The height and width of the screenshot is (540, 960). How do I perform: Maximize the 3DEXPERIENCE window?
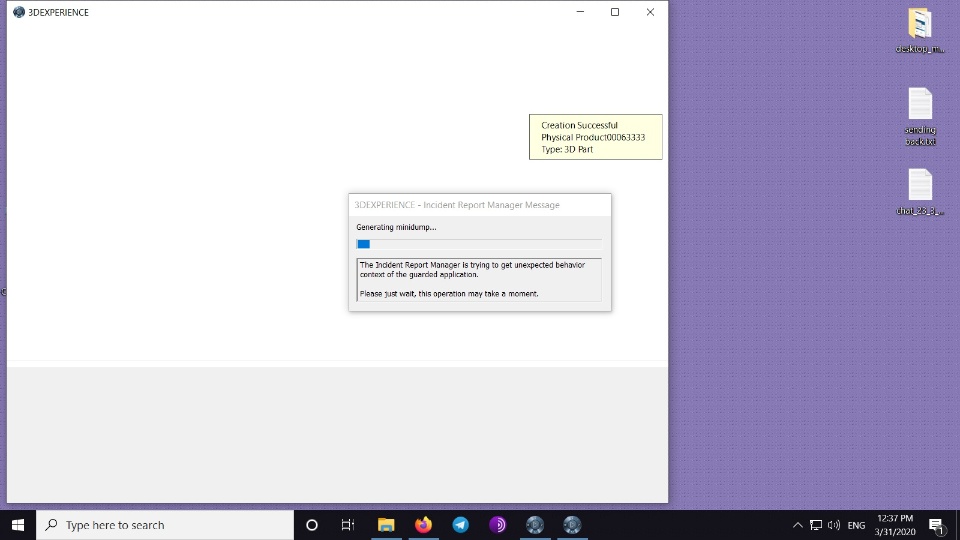click(x=615, y=12)
